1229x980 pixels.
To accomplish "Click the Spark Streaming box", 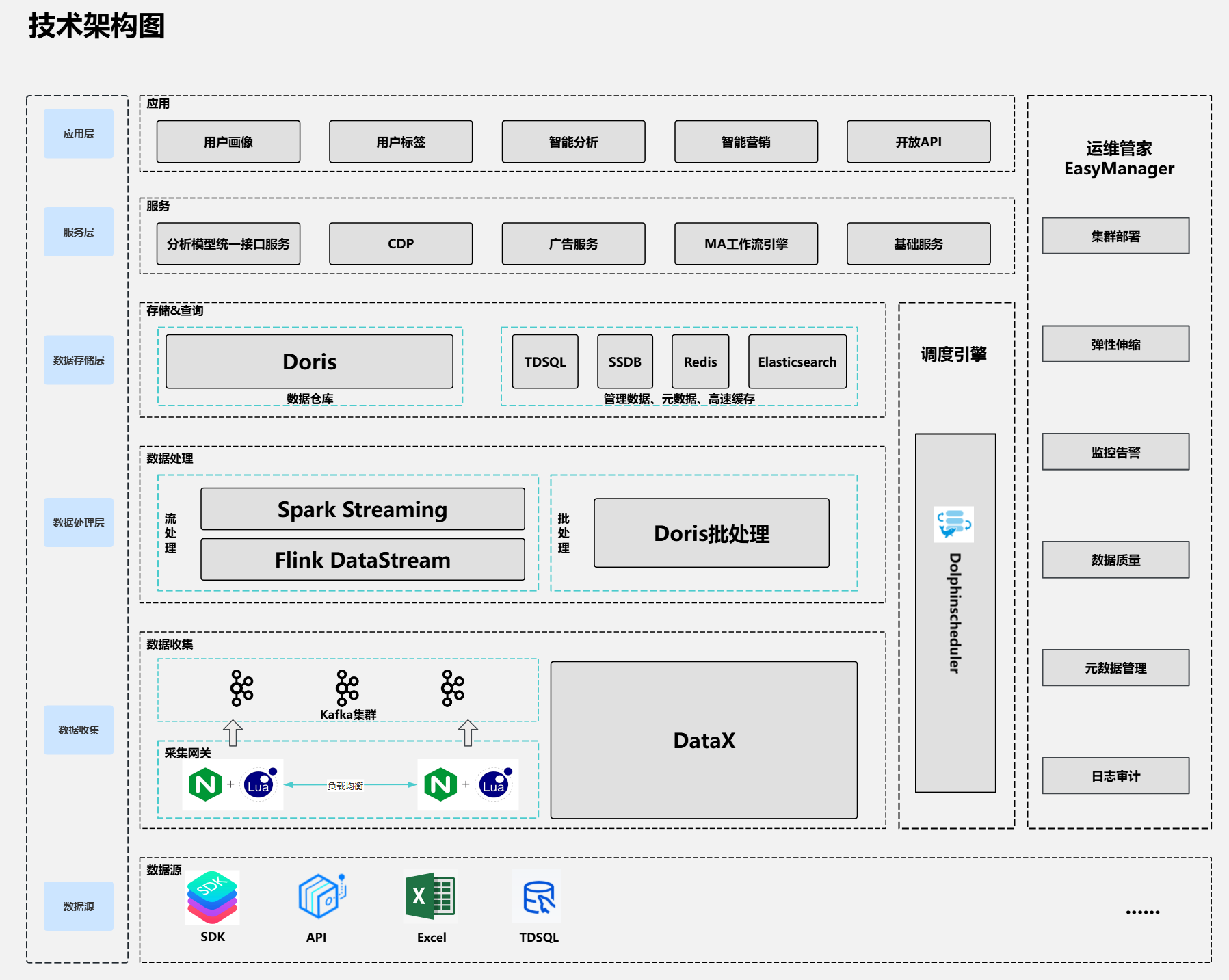I will point(362,509).
